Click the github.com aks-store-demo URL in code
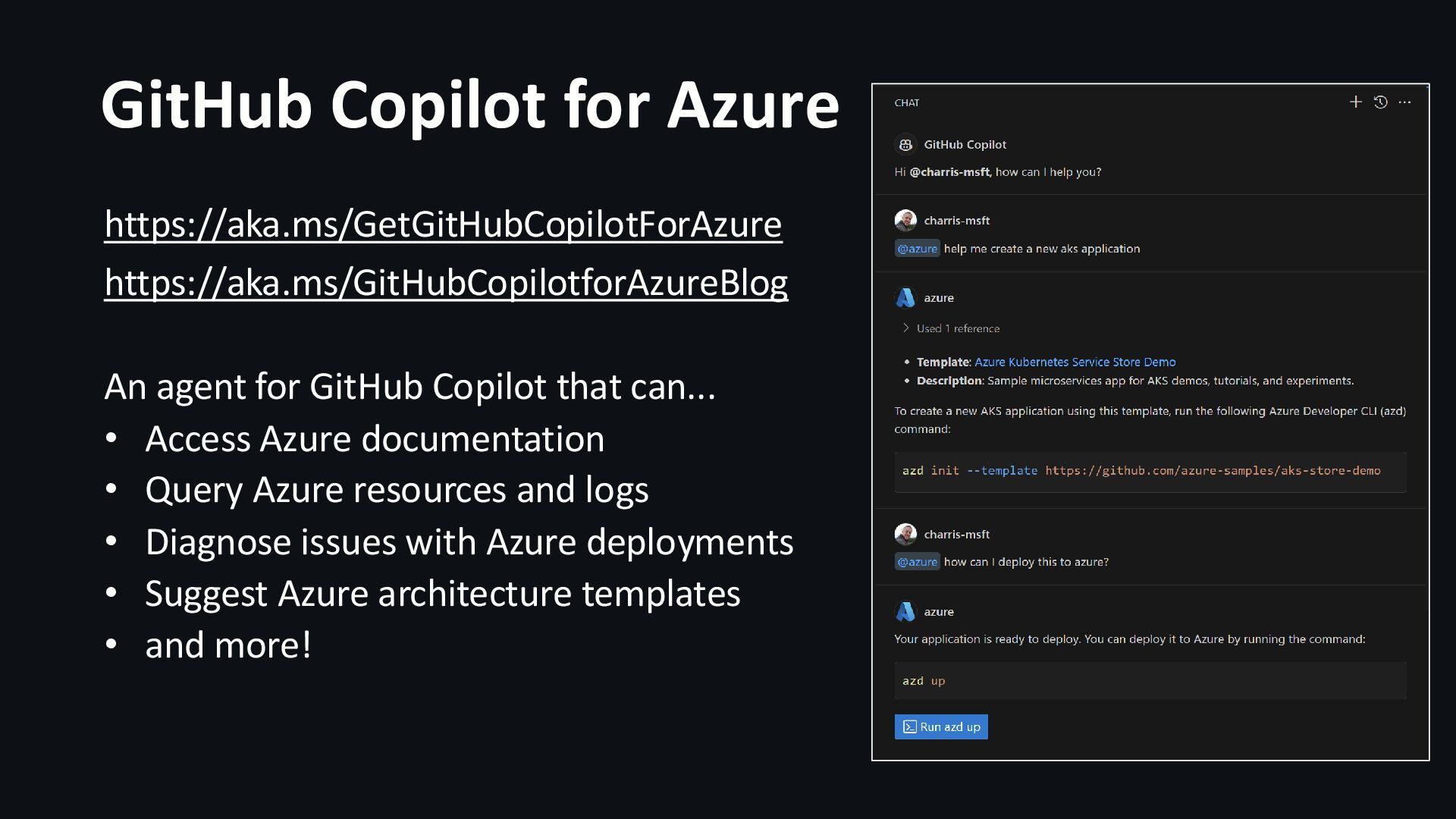Viewport: 1456px width, 819px height. tap(1213, 471)
